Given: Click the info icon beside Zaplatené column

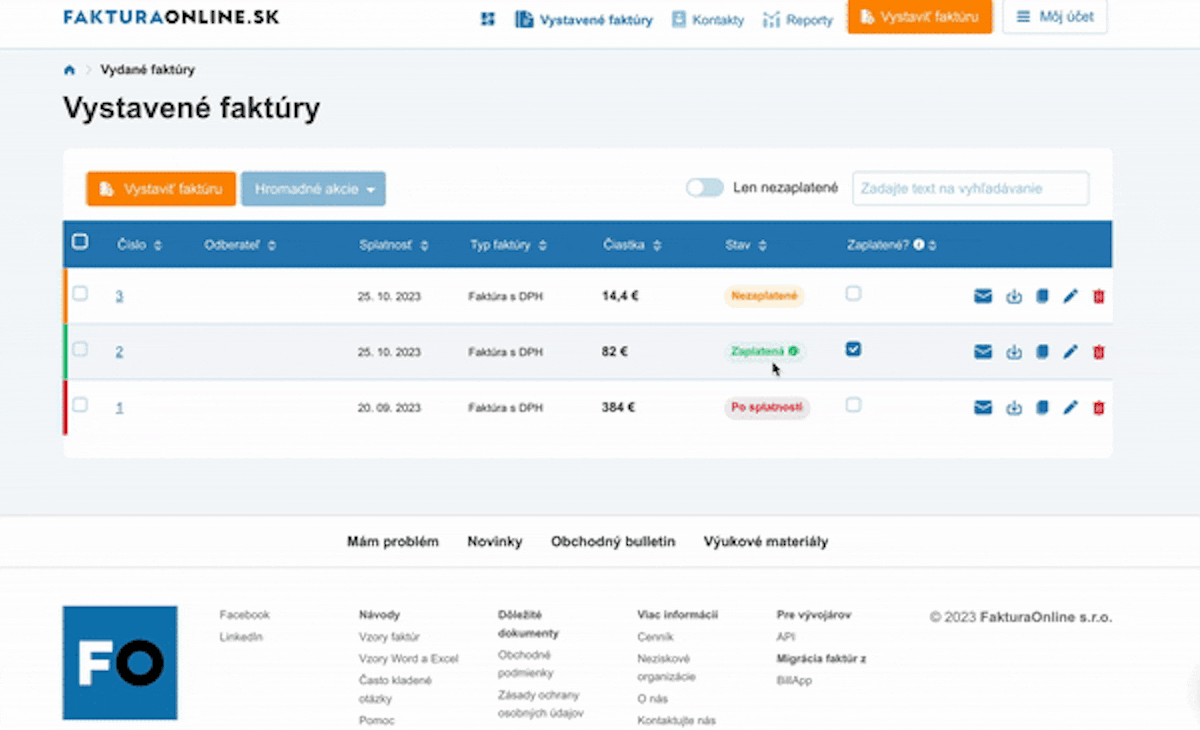Looking at the screenshot, I should pyautogui.click(x=918, y=245).
